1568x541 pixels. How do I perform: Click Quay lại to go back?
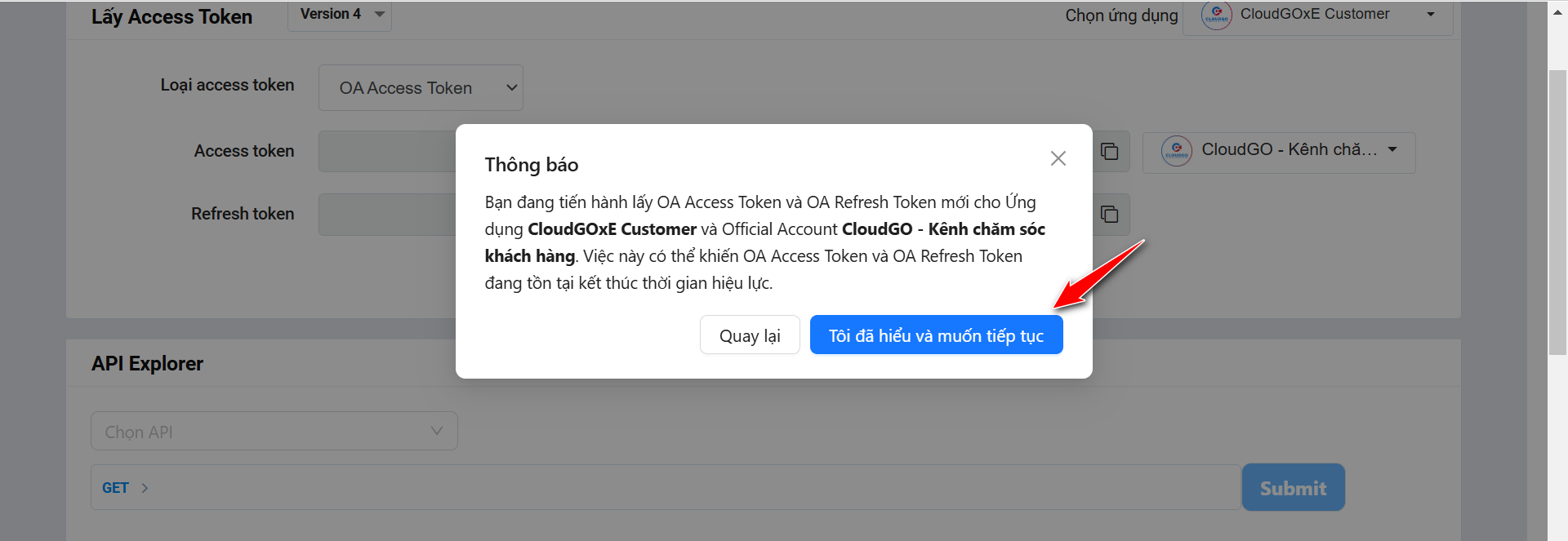click(749, 335)
